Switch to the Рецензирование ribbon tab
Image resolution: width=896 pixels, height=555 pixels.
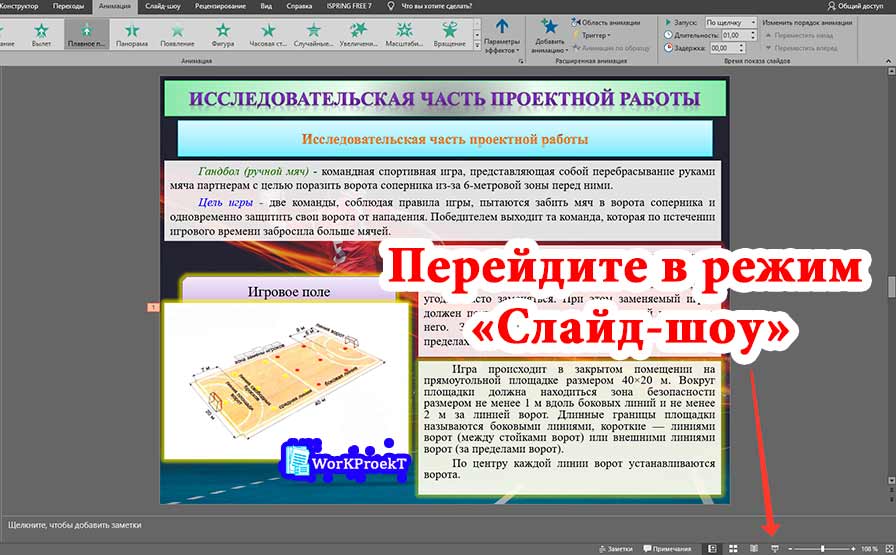(220, 6)
